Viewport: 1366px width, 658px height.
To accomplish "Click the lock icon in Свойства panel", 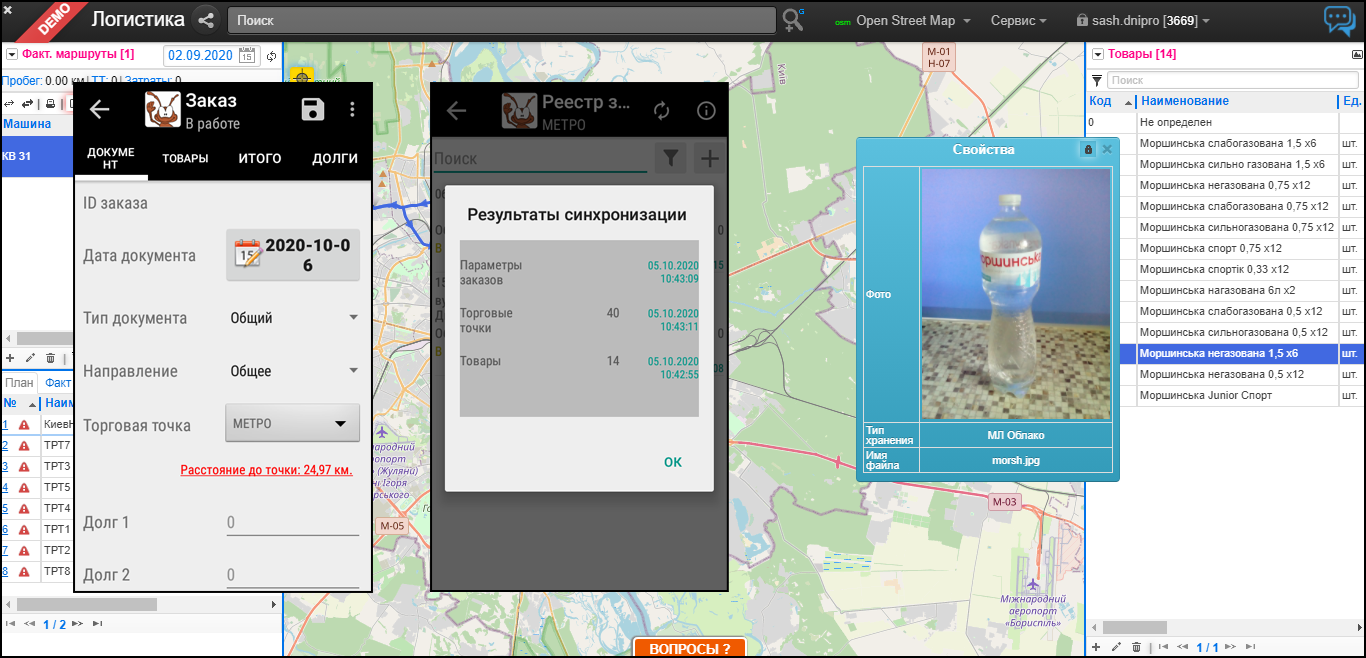I will (x=1088, y=149).
